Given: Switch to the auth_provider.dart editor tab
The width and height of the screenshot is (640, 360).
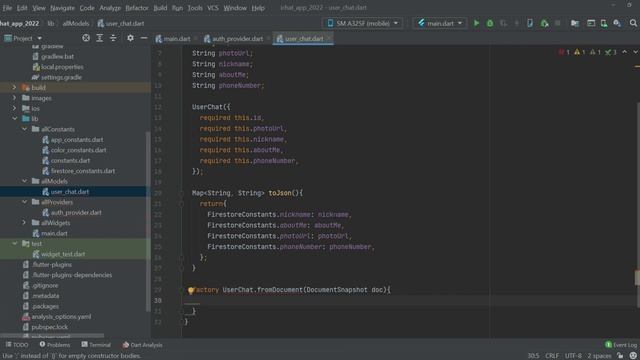Looking at the screenshot, I should click(233, 39).
